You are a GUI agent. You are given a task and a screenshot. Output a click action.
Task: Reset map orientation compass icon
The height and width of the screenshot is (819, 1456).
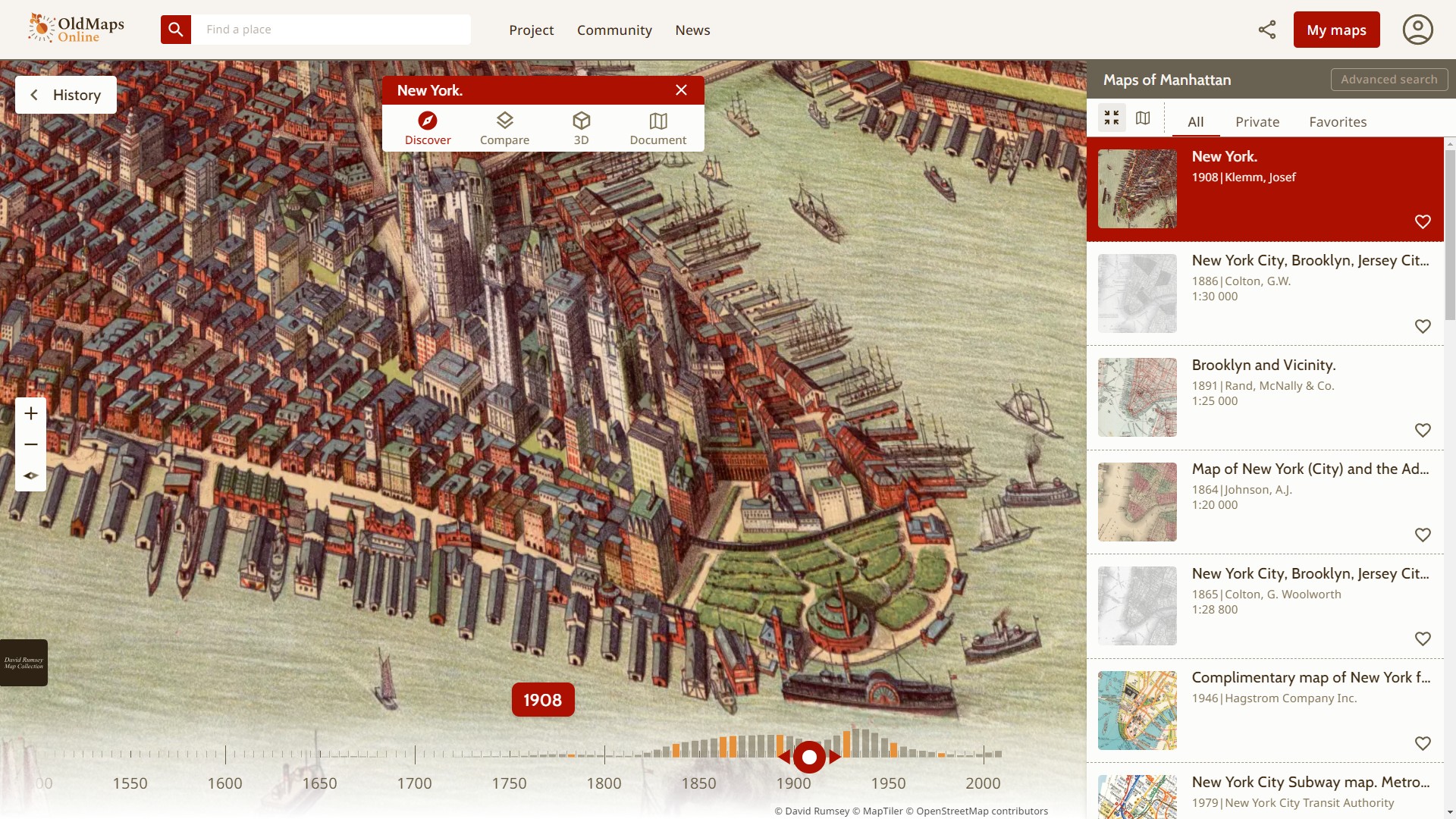pos(31,475)
